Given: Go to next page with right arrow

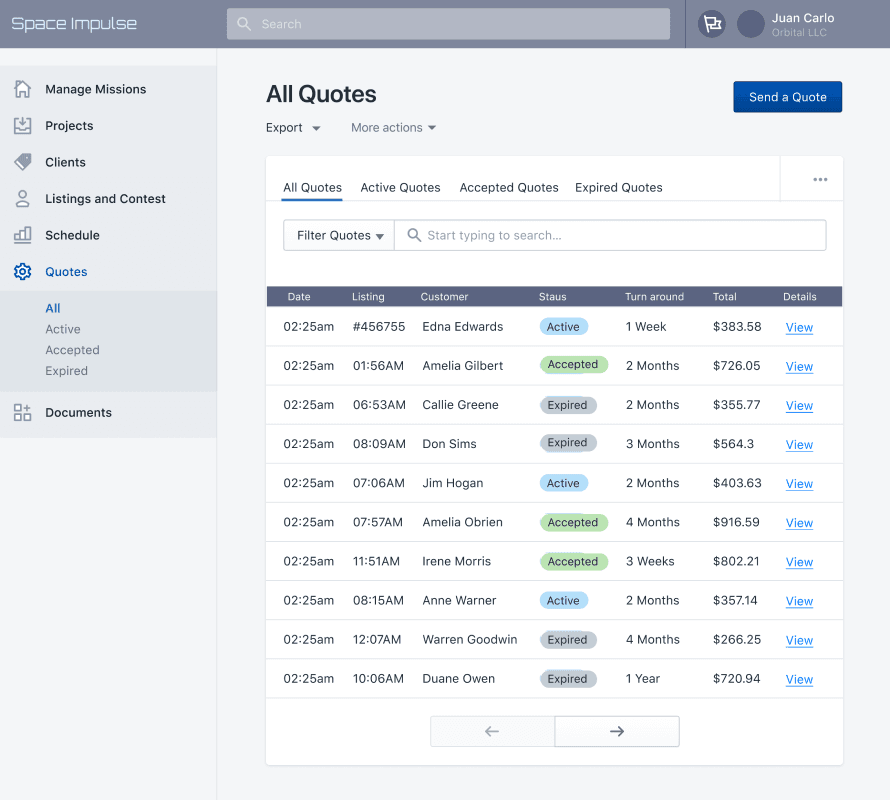Looking at the screenshot, I should point(617,731).
